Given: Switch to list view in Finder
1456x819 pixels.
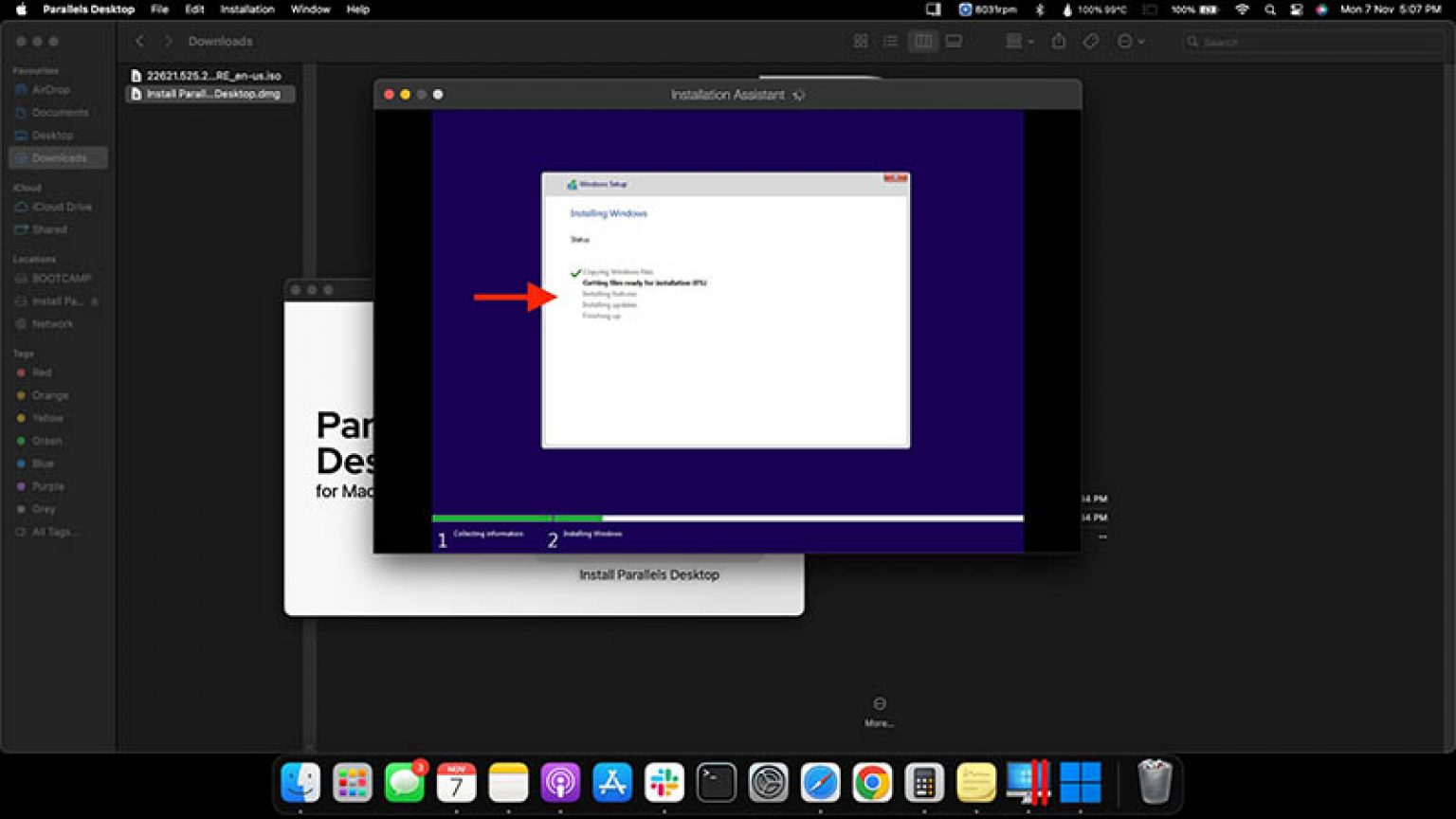Looking at the screenshot, I should click(x=890, y=42).
